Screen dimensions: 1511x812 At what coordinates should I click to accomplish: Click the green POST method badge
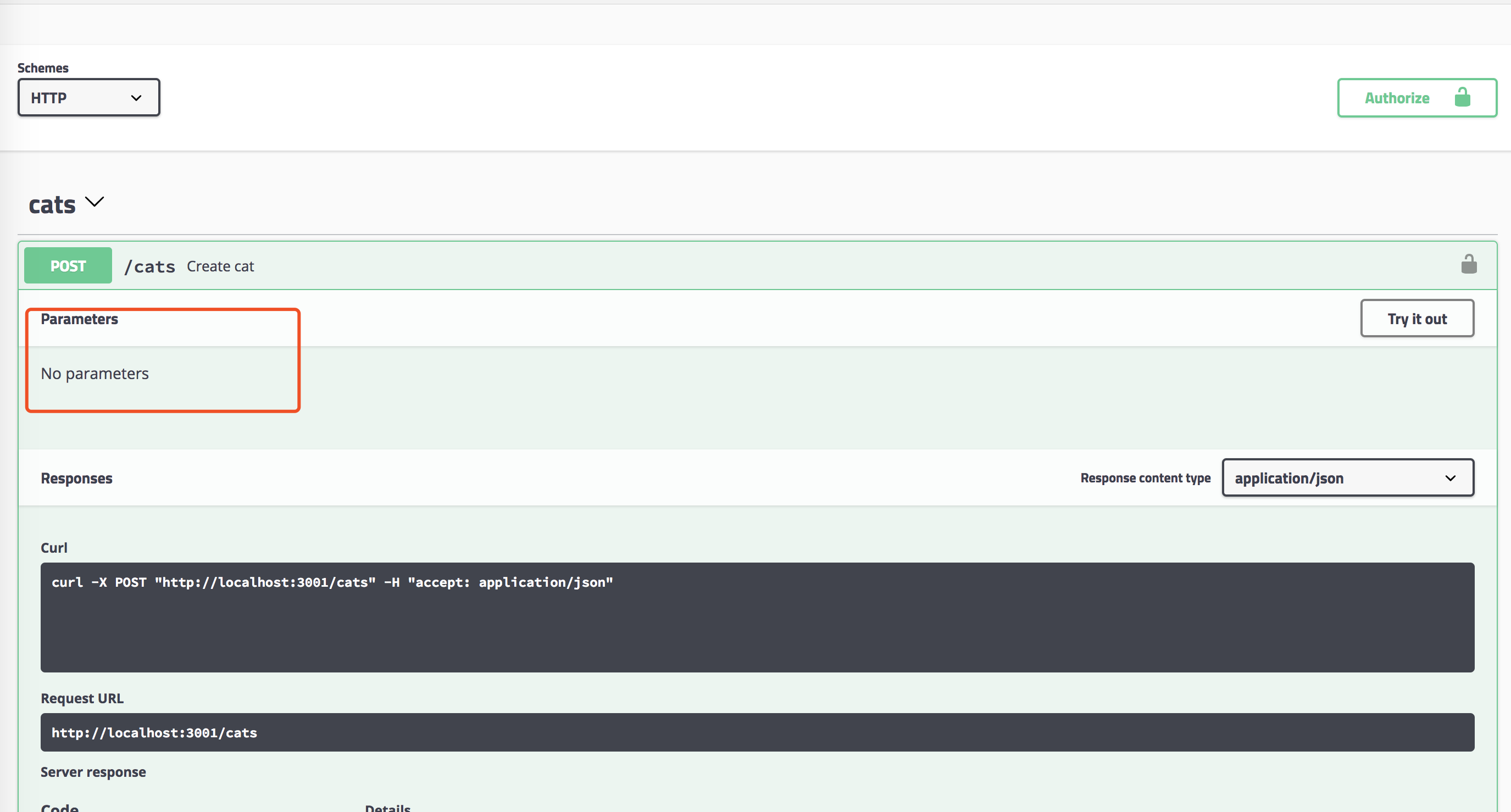68,266
